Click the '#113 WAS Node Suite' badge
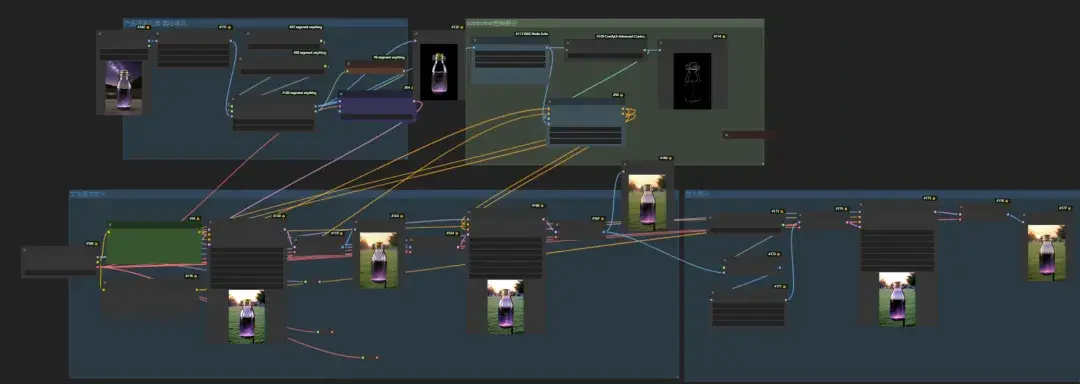 [532, 33]
